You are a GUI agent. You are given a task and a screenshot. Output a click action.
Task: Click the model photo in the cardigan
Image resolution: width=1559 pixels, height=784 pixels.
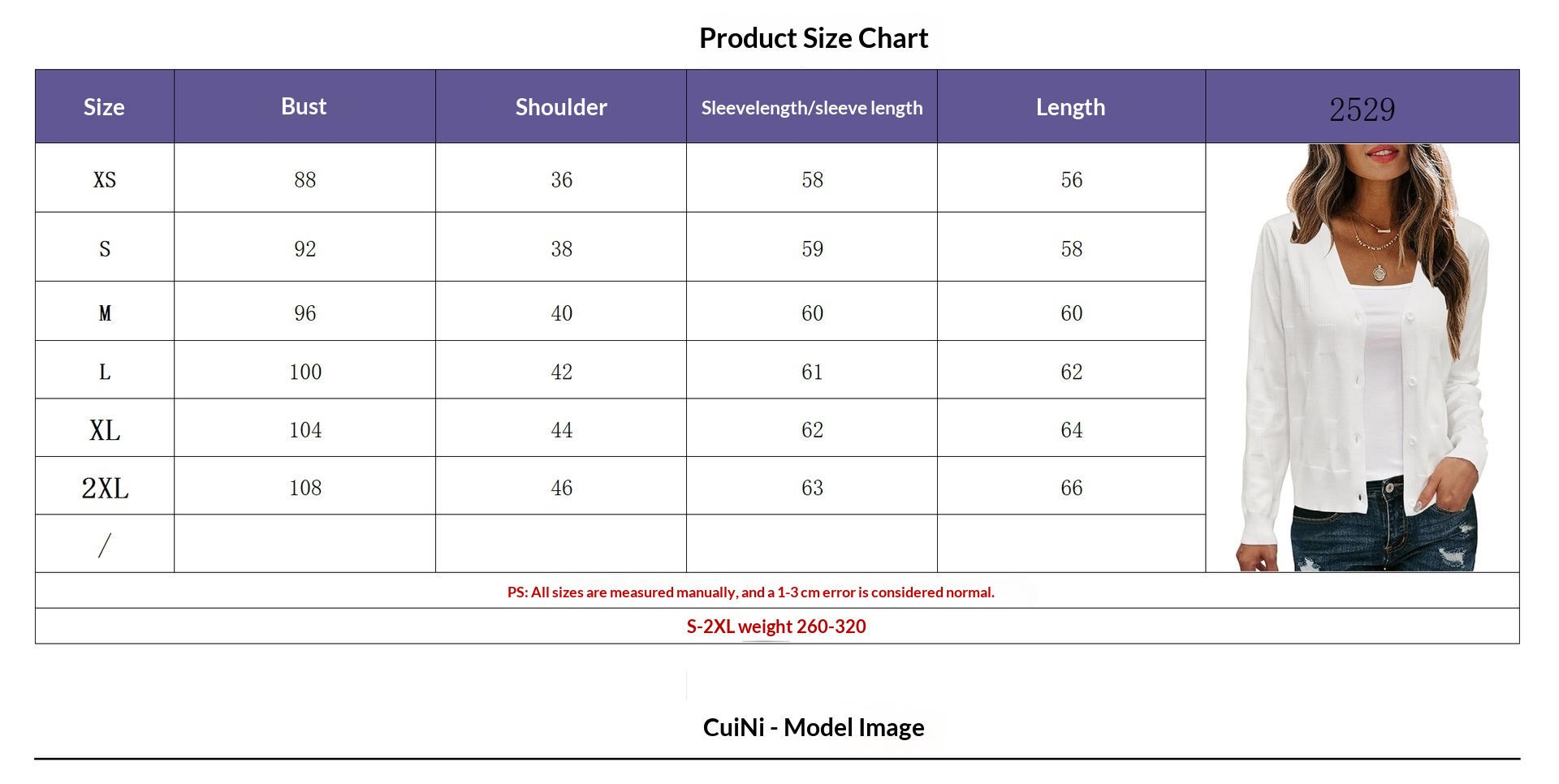tap(1363, 357)
